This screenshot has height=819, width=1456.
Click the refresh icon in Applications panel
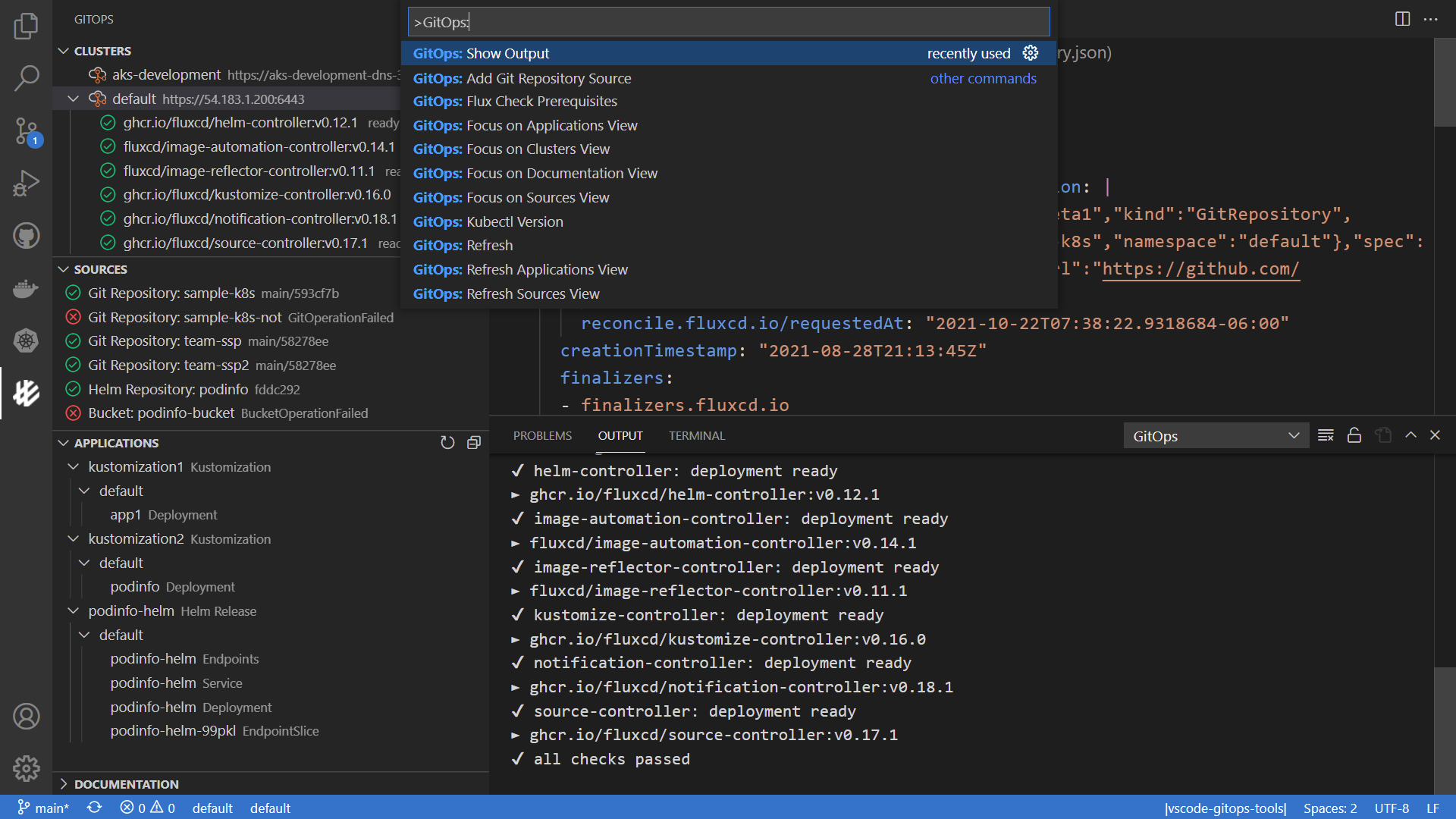pyautogui.click(x=448, y=442)
